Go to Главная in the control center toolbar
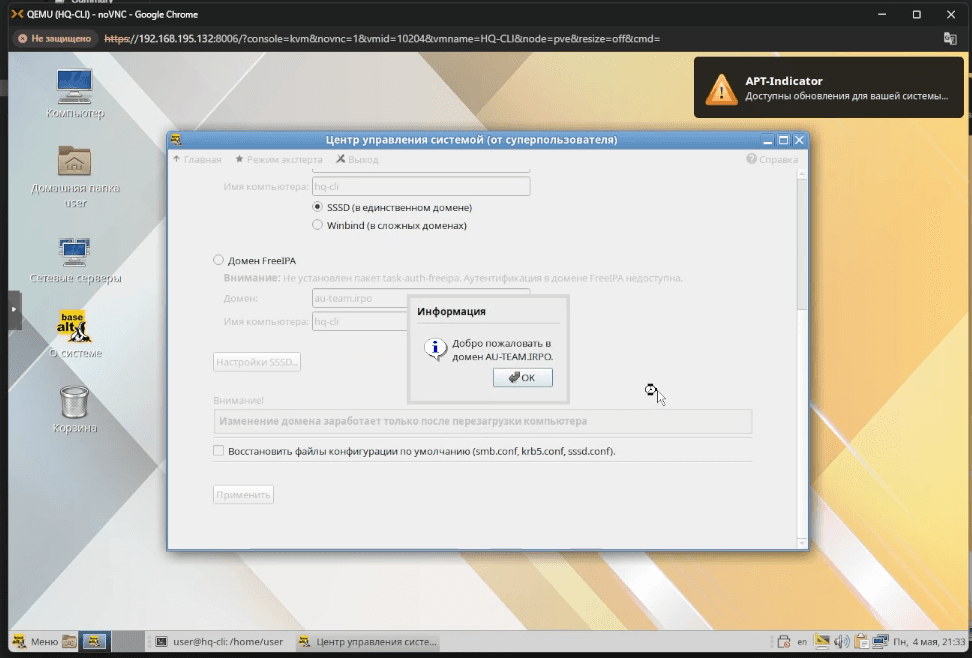This screenshot has height=658, width=972. [197, 159]
